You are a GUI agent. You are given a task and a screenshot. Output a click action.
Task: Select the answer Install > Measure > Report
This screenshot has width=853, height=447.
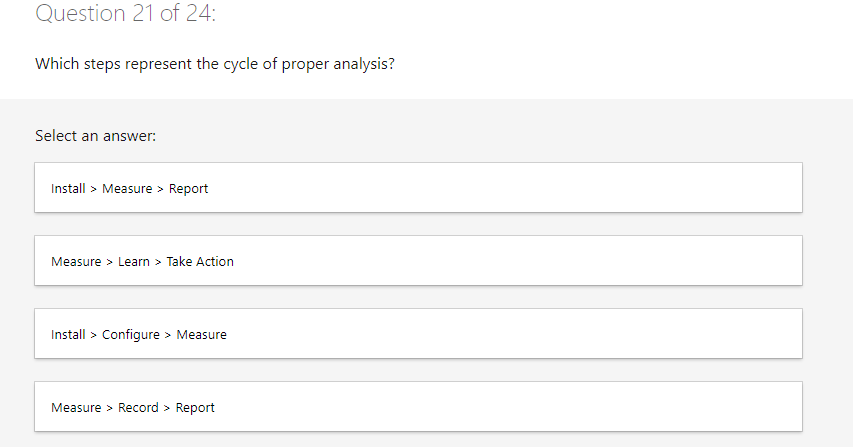418,188
